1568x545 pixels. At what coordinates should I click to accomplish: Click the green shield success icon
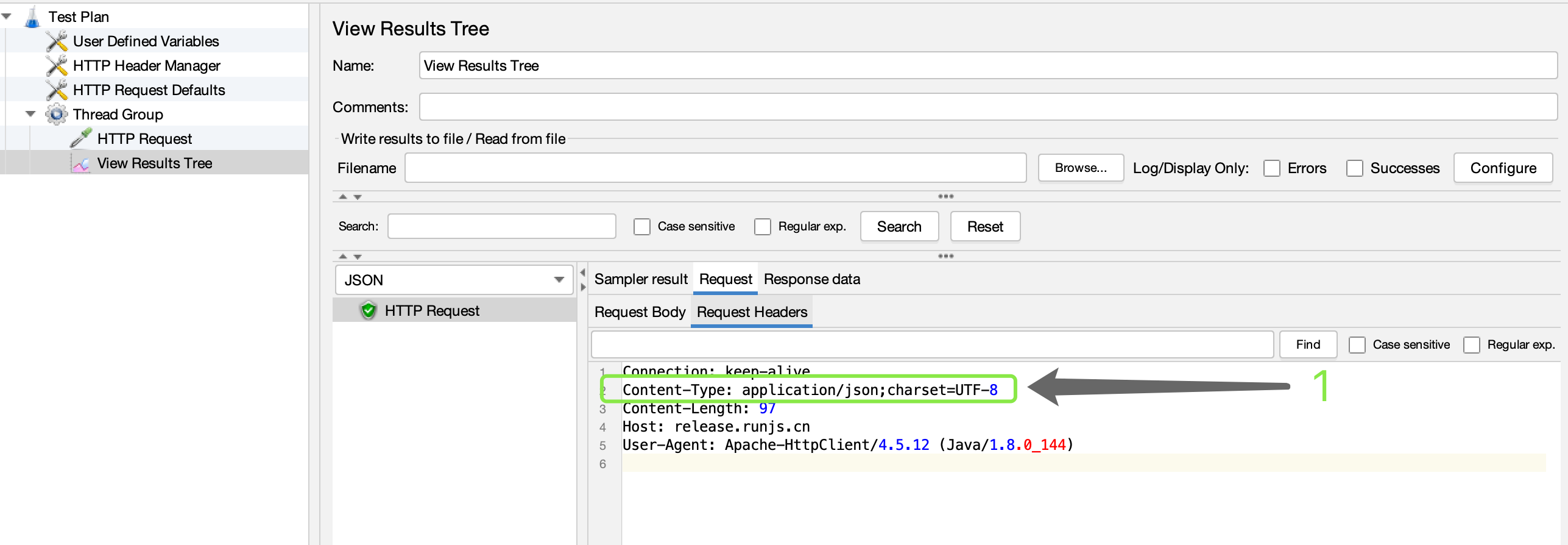(369, 310)
